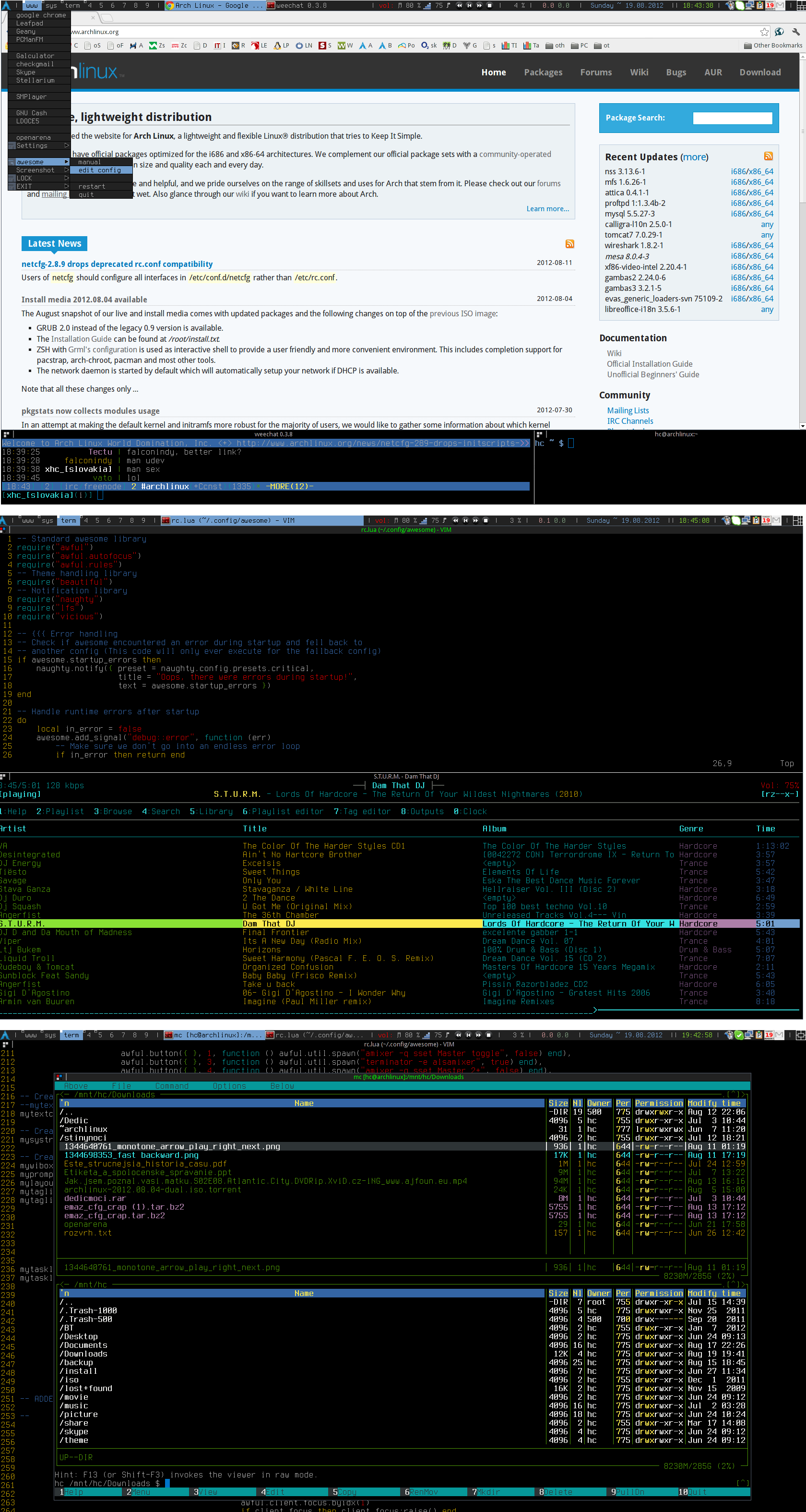Expand the Settings submenu in the awesome menu
Viewport: 806px width, 1512px height.
(39, 145)
